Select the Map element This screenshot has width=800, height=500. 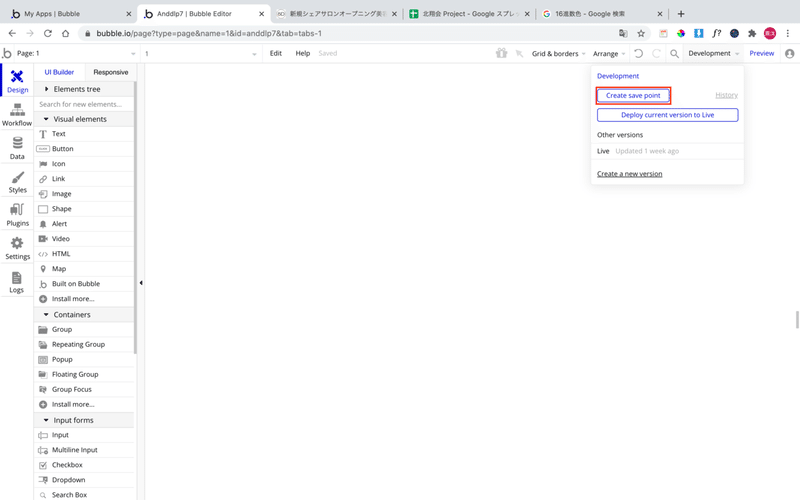coord(84,268)
